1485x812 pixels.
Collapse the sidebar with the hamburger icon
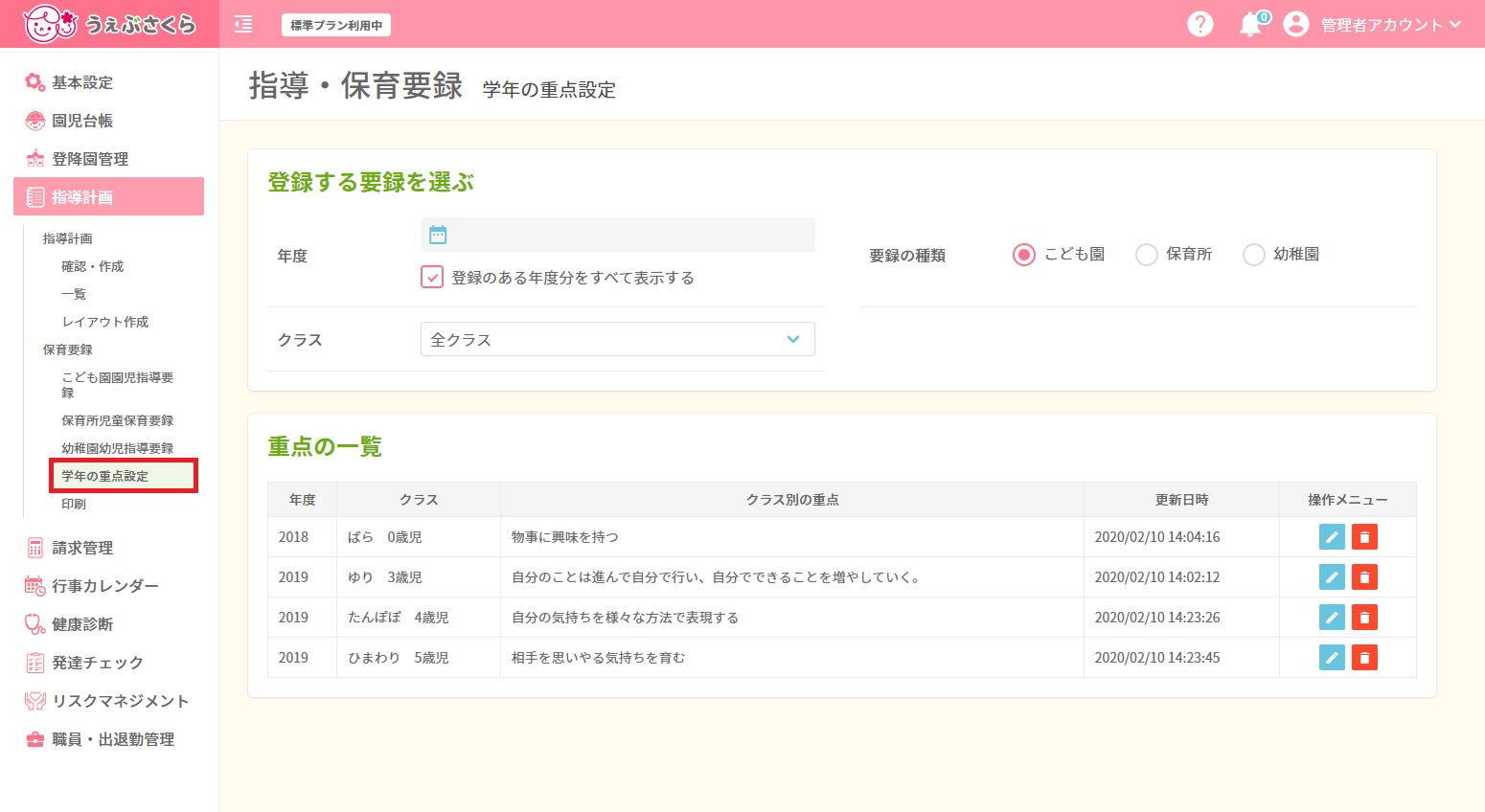click(x=243, y=24)
